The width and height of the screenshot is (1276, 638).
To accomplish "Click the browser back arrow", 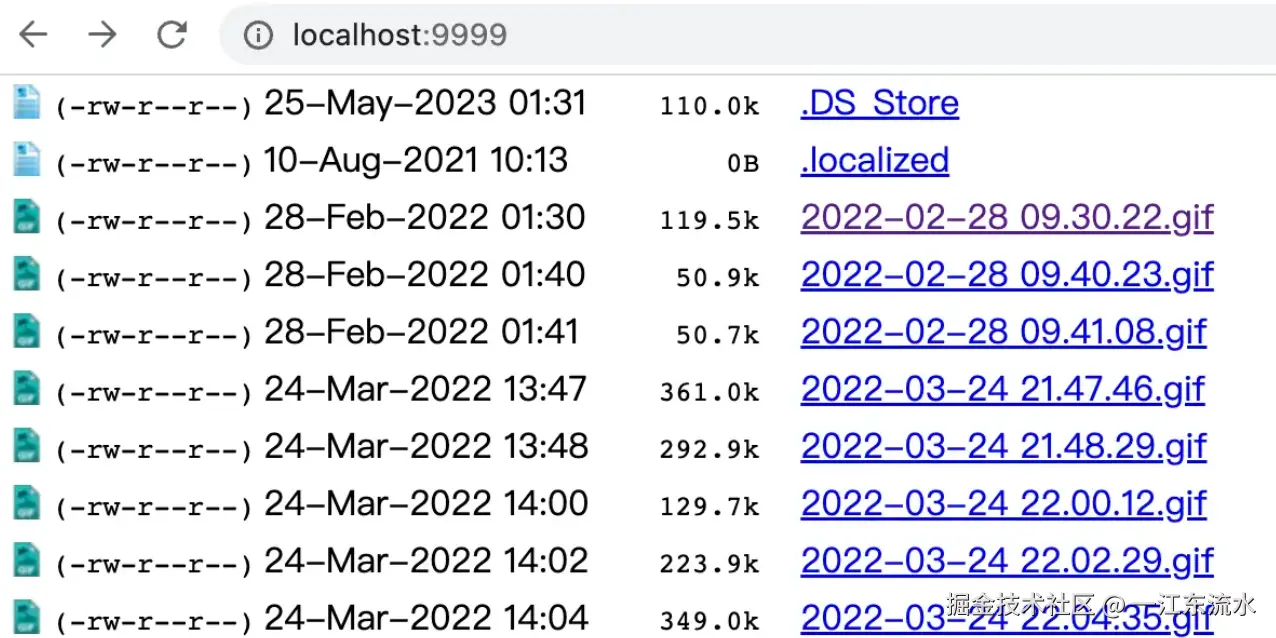I will (33, 35).
